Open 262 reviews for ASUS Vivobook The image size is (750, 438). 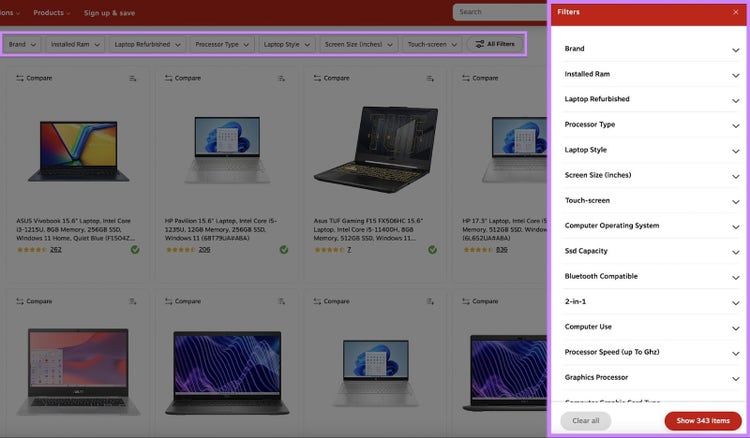(x=55, y=250)
